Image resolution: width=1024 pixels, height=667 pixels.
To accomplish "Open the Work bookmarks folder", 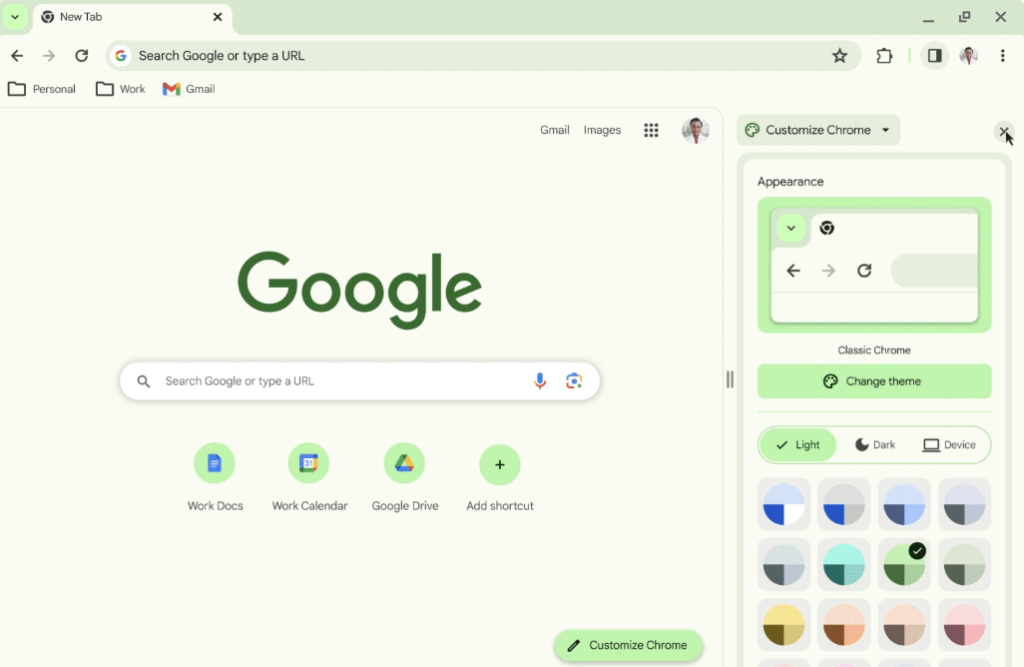I will [x=121, y=89].
